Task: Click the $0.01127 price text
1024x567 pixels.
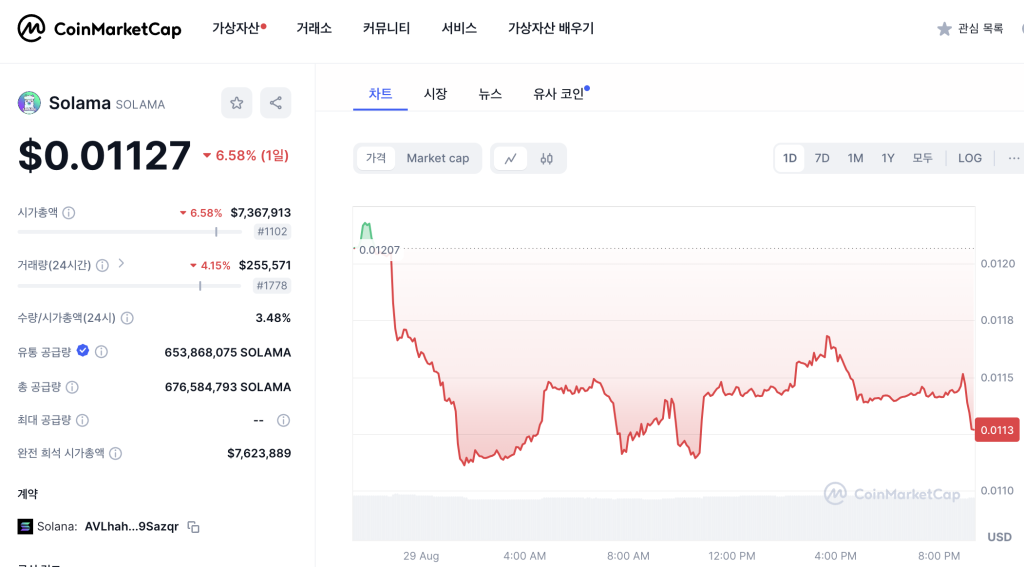Action: [104, 155]
